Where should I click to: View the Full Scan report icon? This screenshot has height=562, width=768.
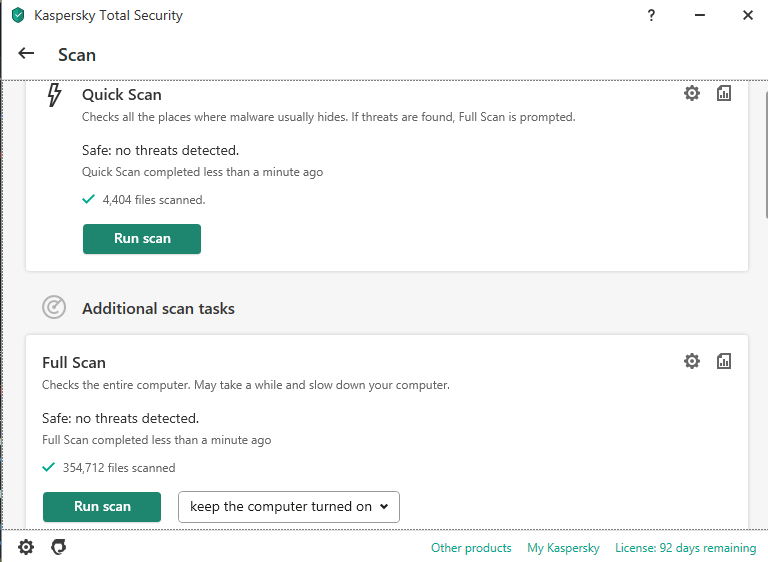[x=724, y=361]
